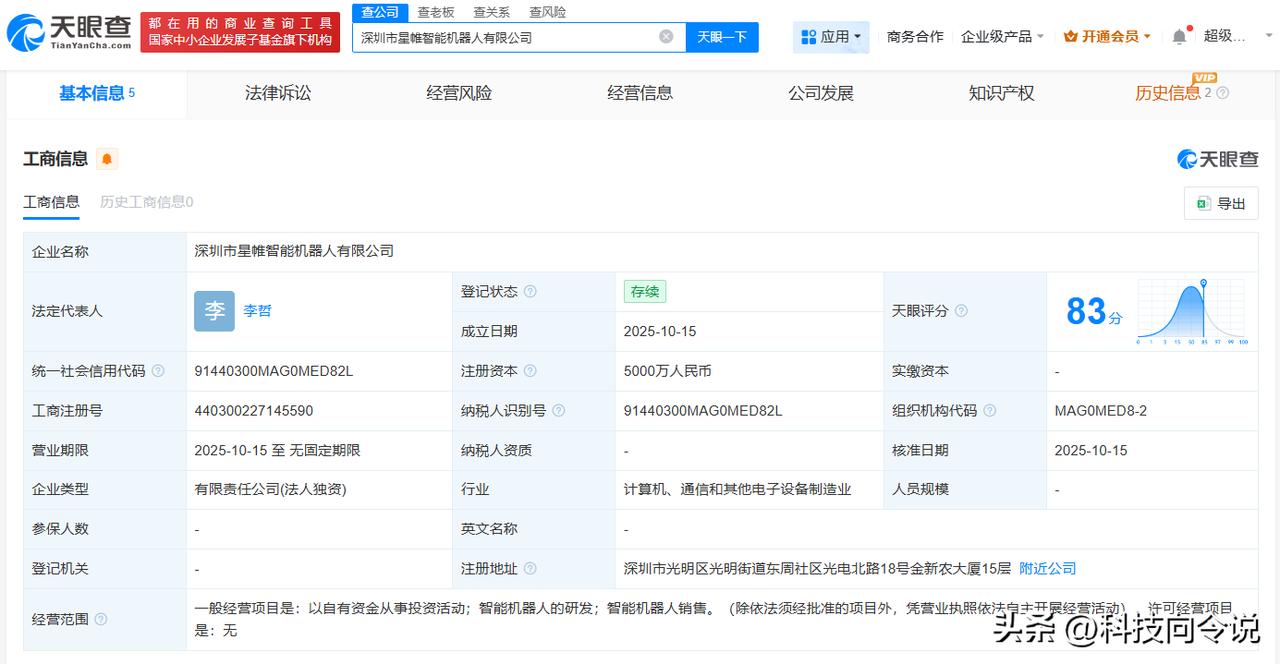Click the company name search input field
The height and width of the screenshot is (664, 1280).
pos(505,37)
